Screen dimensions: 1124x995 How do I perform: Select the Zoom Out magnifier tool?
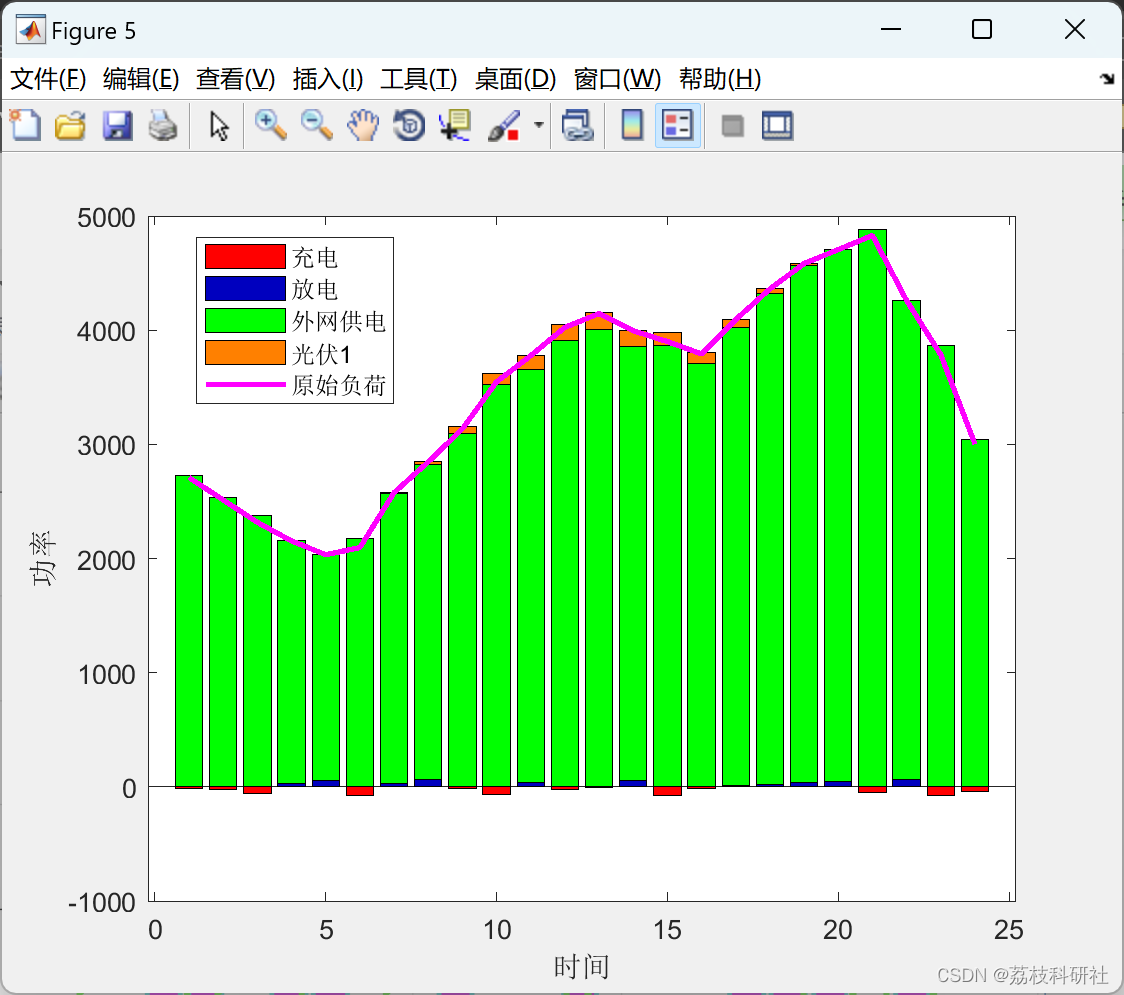316,125
